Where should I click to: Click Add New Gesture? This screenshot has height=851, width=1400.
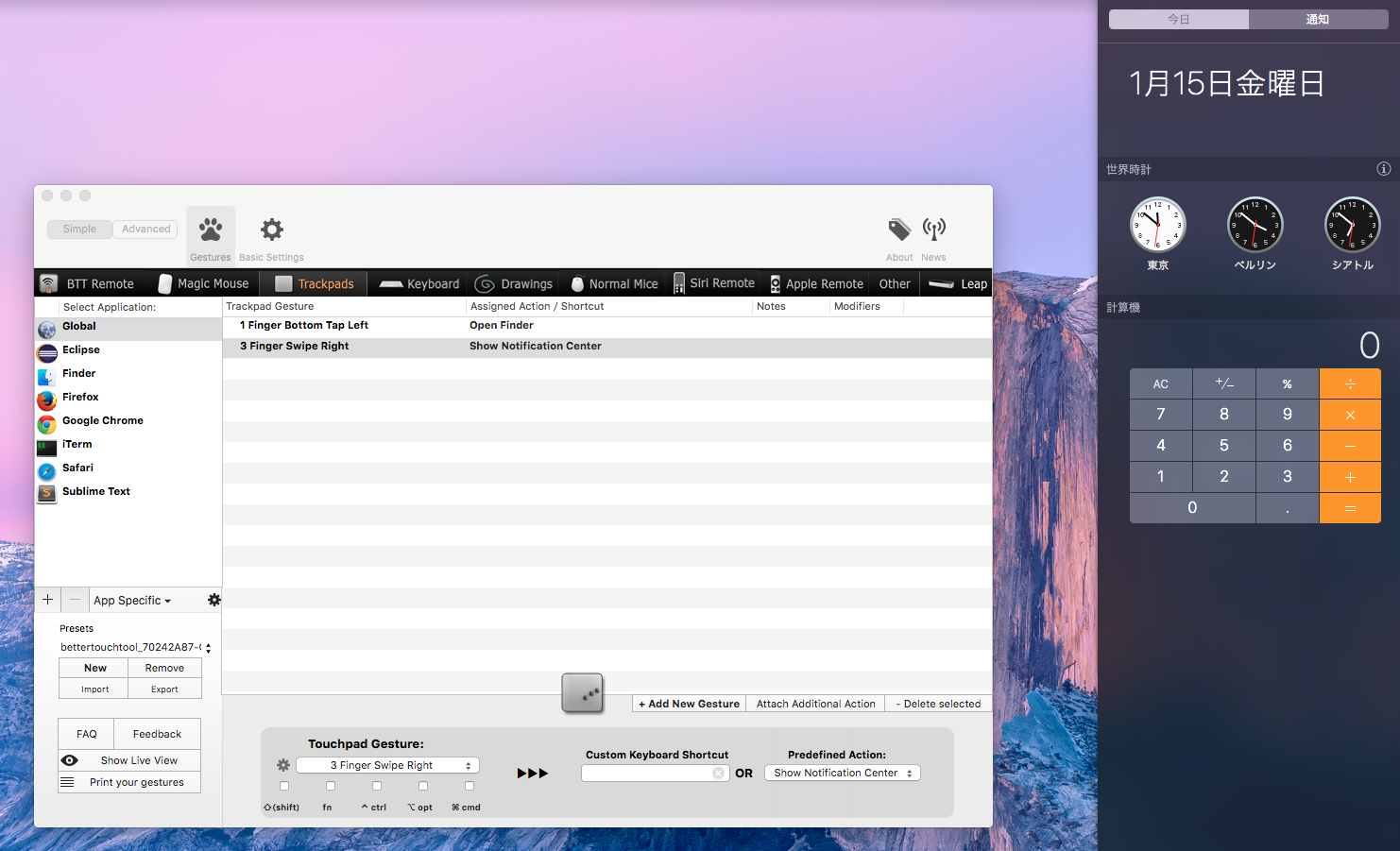point(688,704)
